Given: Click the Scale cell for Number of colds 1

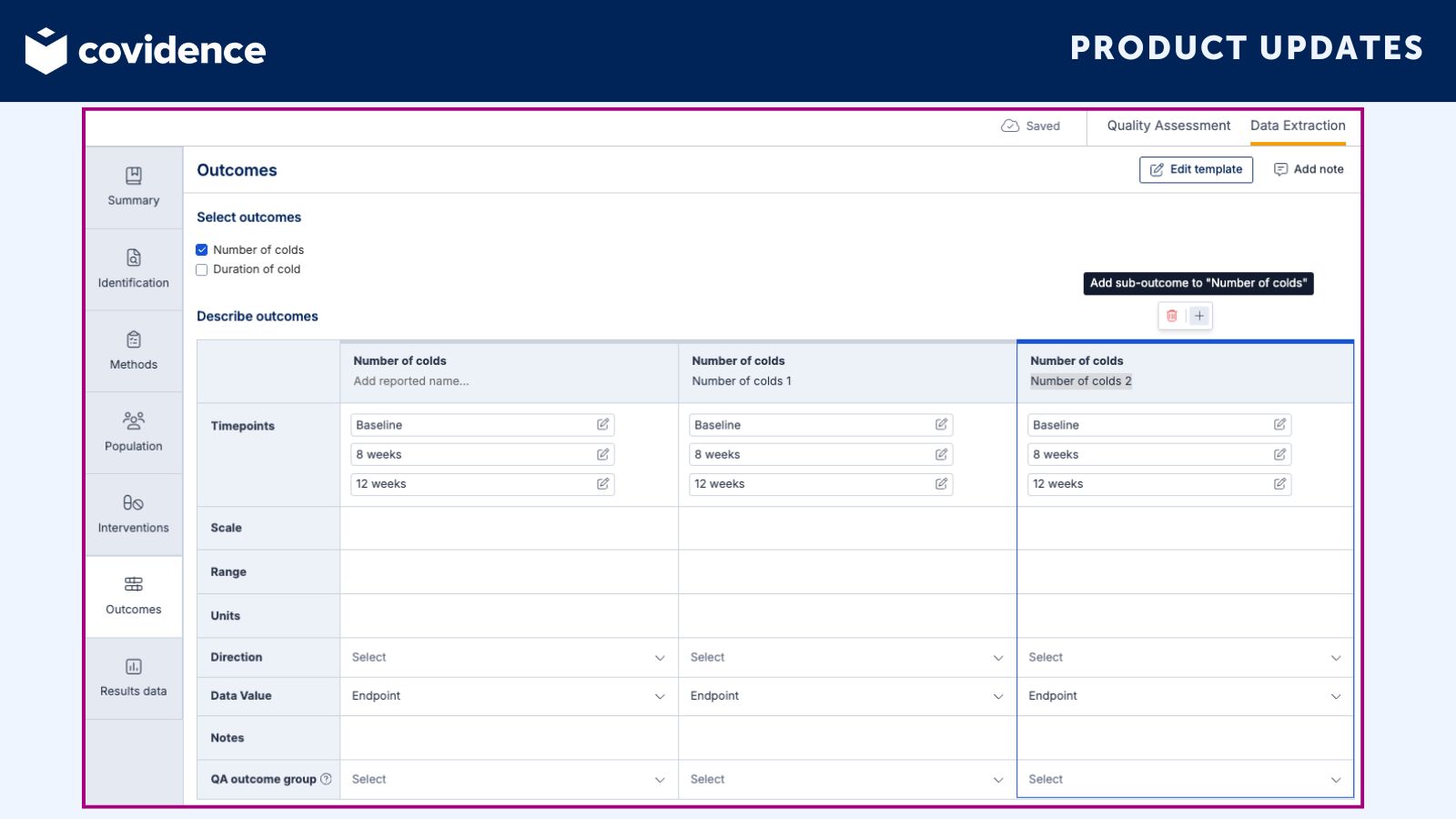Looking at the screenshot, I should coord(847,528).
